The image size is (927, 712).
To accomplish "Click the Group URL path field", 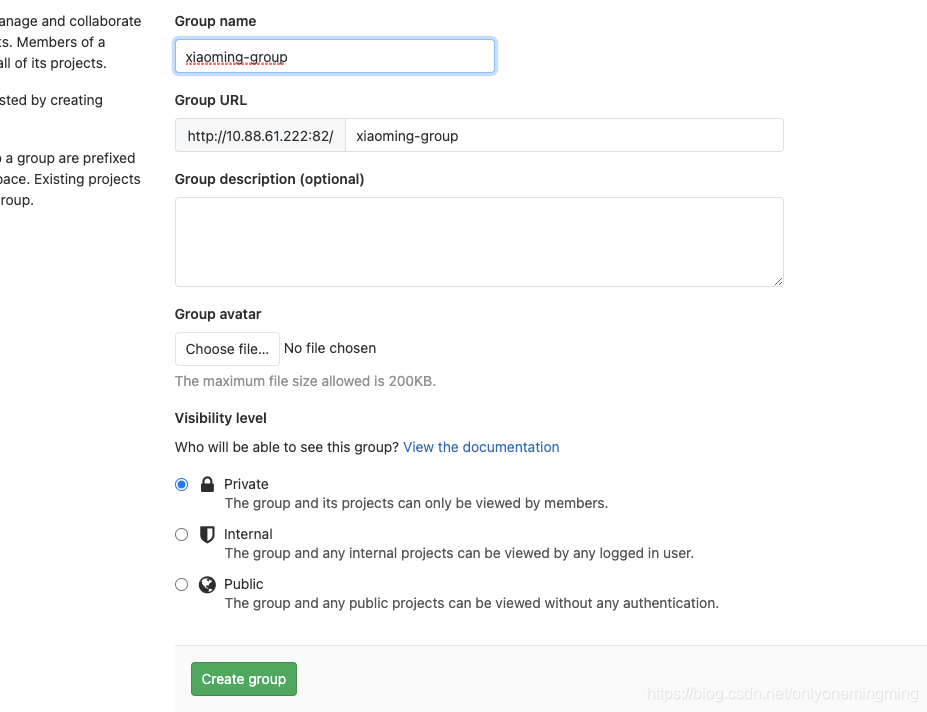I will (x=564, y=135).
